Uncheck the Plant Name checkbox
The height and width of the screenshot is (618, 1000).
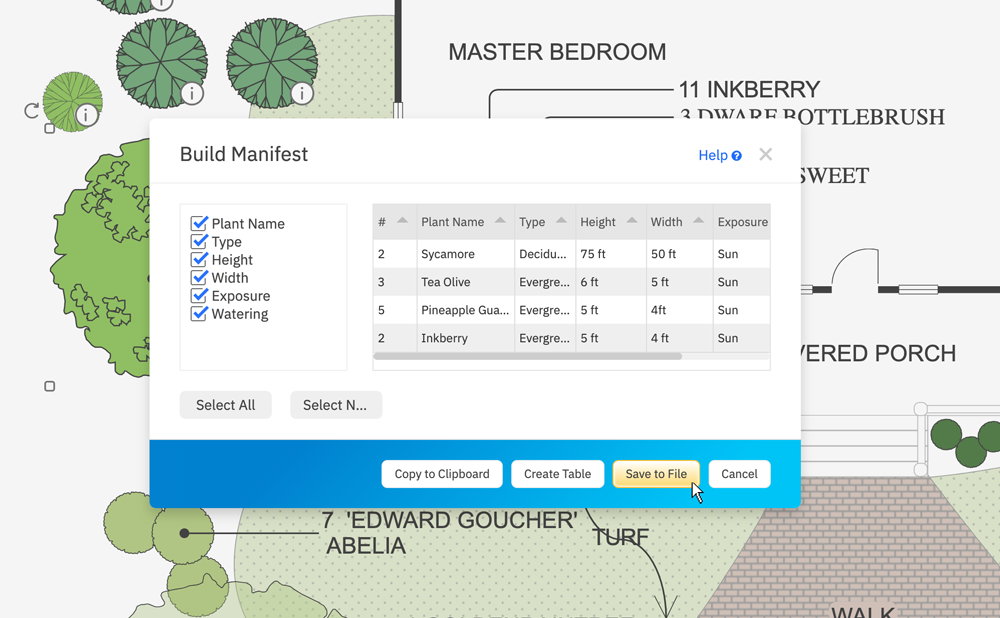pos(199,223)
